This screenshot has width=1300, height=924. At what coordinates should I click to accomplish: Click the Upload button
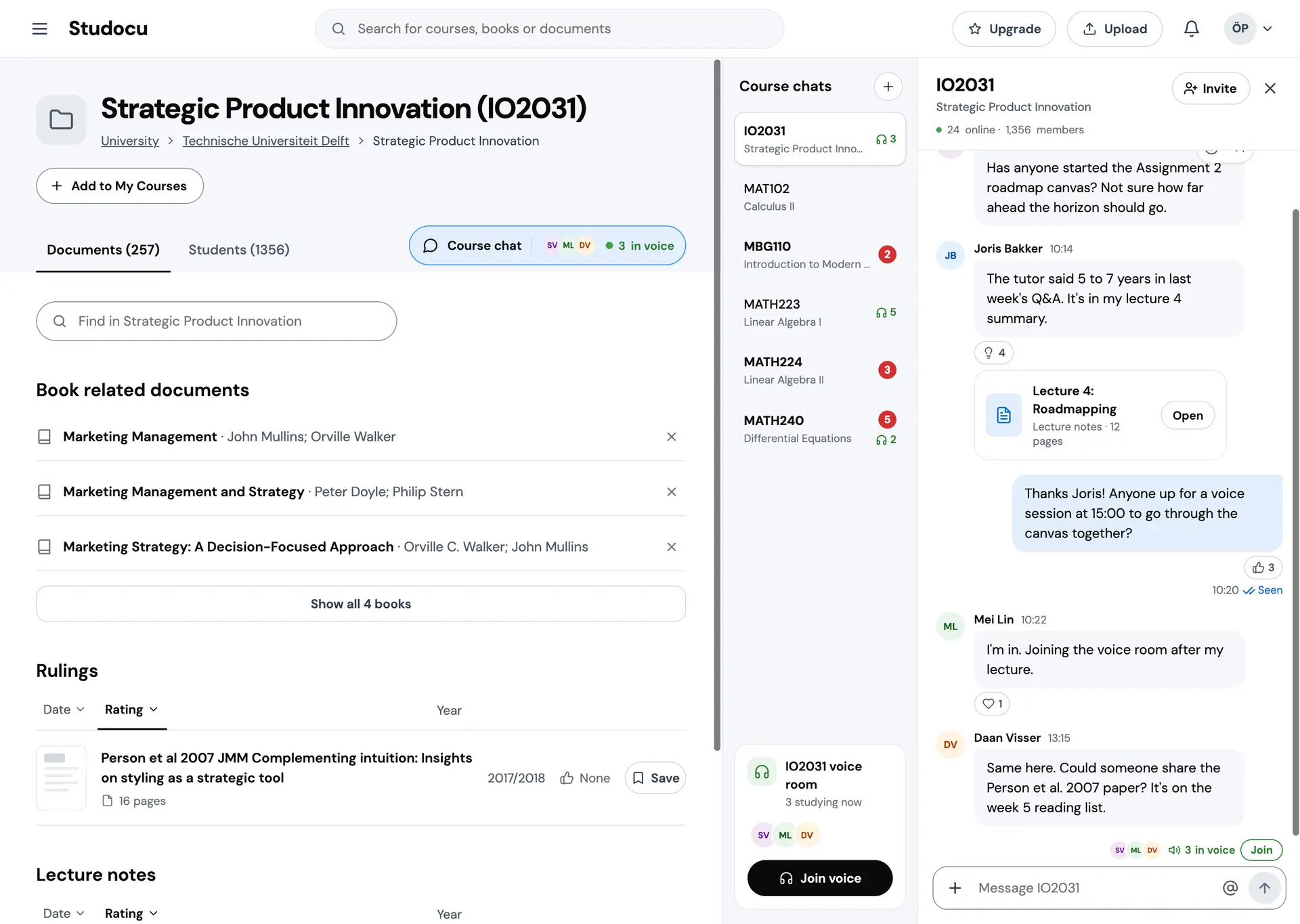click(x=1114, y=28)
